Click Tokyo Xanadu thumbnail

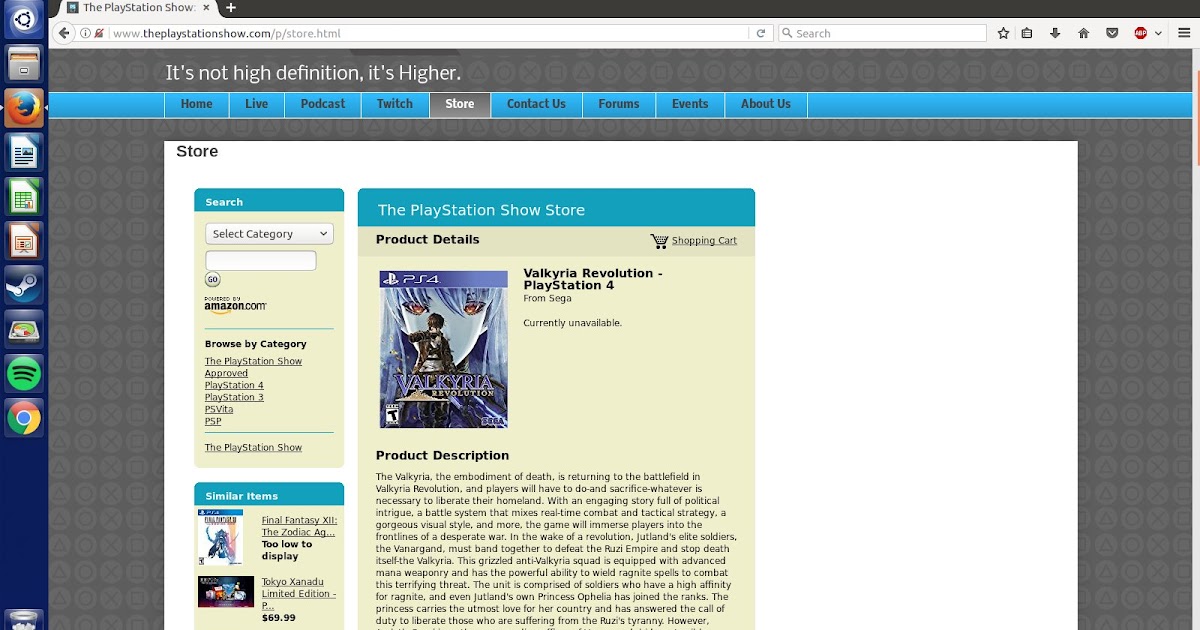[x=226, y=592]
